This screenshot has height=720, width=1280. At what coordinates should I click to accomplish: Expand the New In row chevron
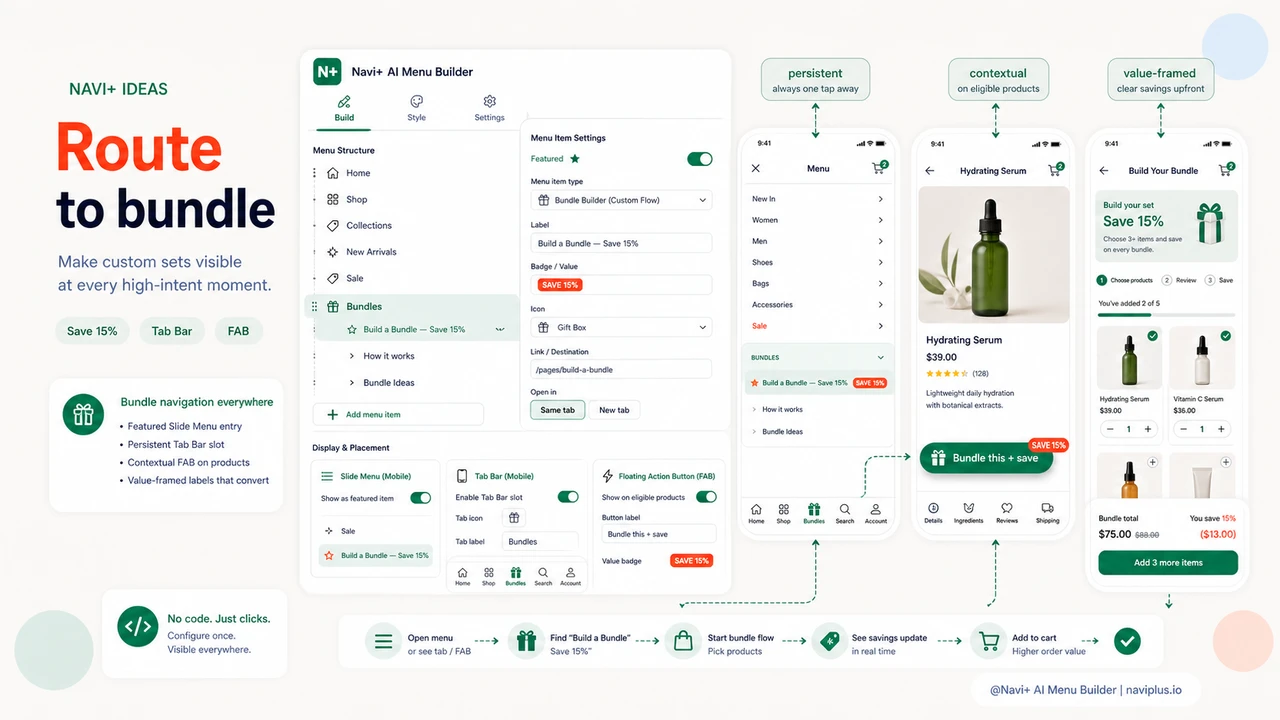pyautogui.click(x=880, y=199)
